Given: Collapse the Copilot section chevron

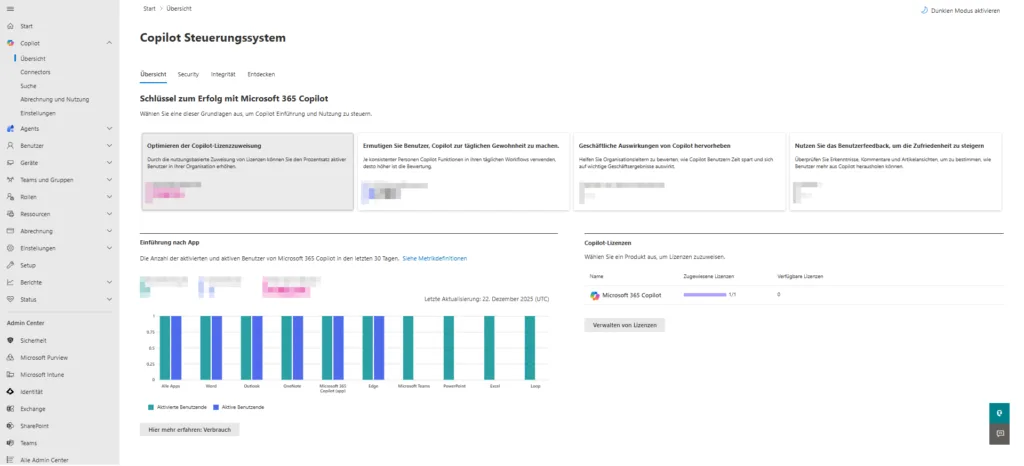Looking at the screenshot, I should tap(109, 43).
